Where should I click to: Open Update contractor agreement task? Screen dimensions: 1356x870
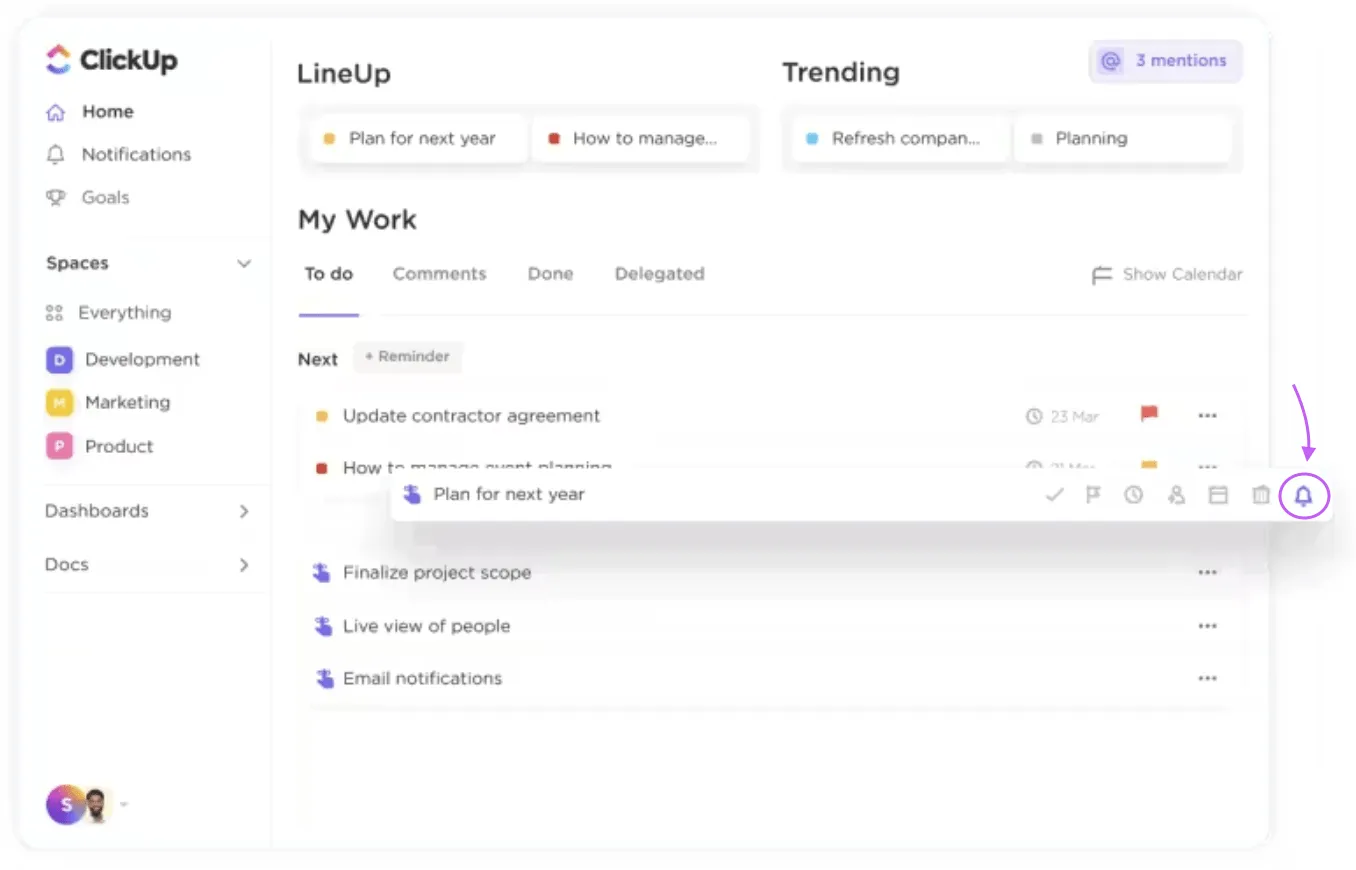pyautogui.click(x=472, y=416)
